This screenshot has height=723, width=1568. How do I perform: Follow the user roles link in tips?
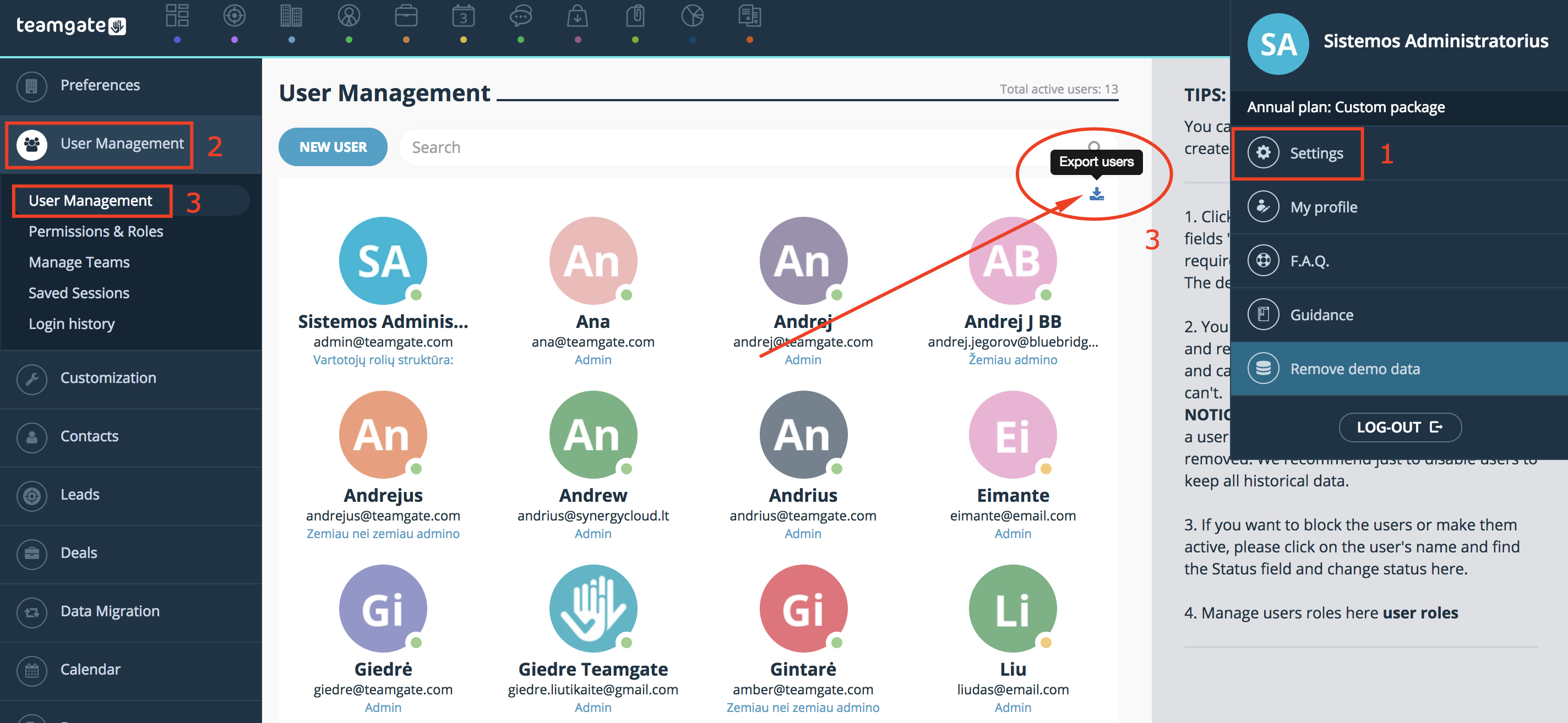tap(1420, 612)
